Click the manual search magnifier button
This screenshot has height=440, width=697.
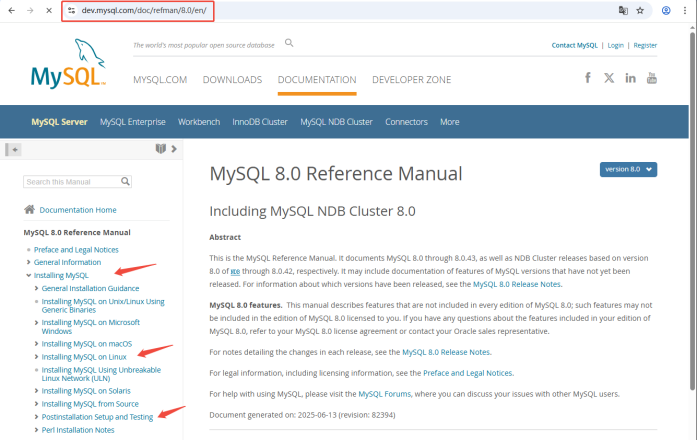click(125, 181)
